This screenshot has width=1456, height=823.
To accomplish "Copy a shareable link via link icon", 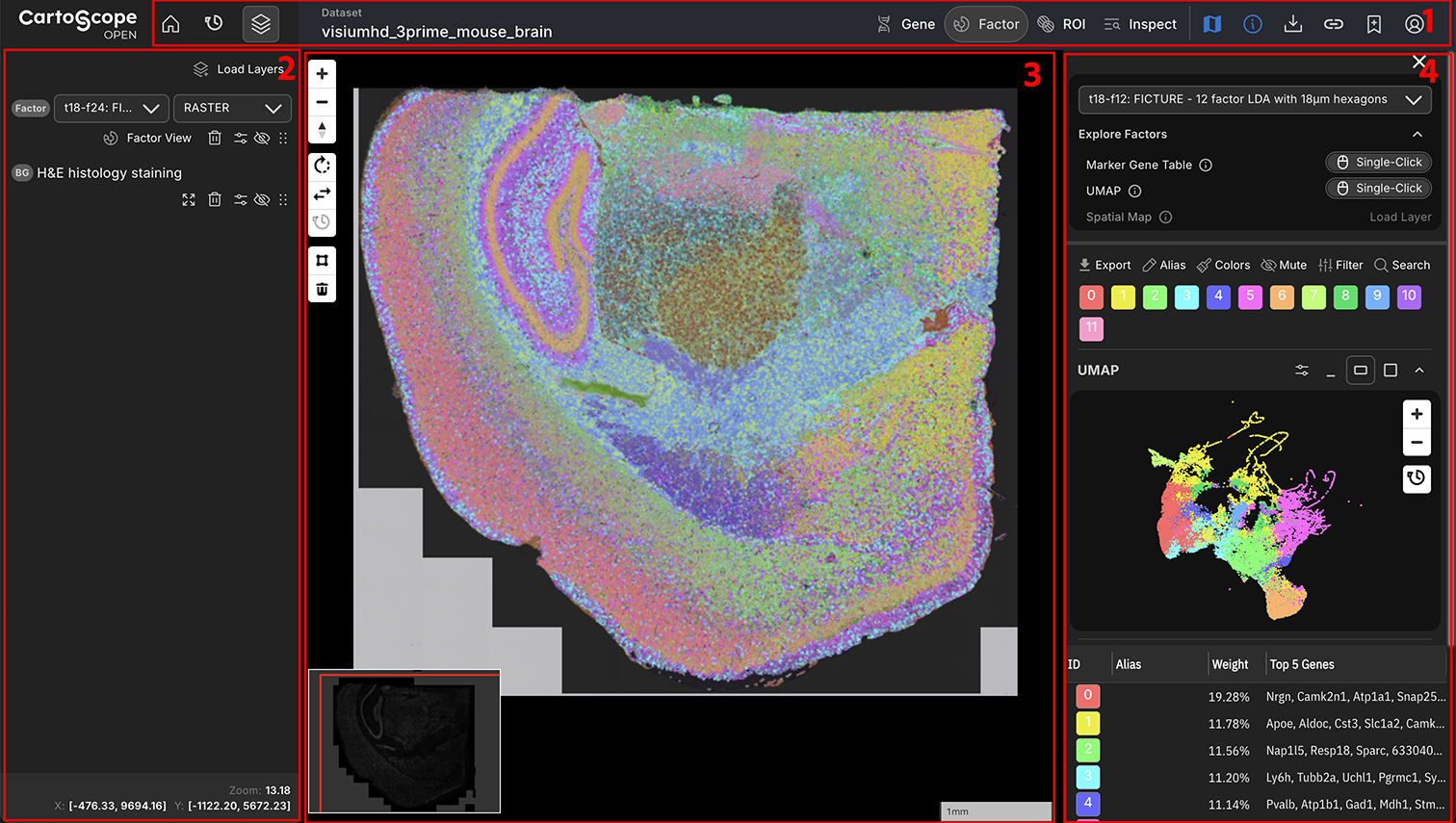I will pyautogui.click(x=1334, y=23).
